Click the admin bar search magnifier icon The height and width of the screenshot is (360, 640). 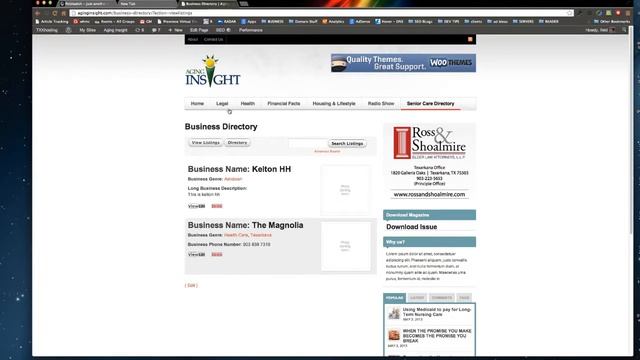click(624, 30)
